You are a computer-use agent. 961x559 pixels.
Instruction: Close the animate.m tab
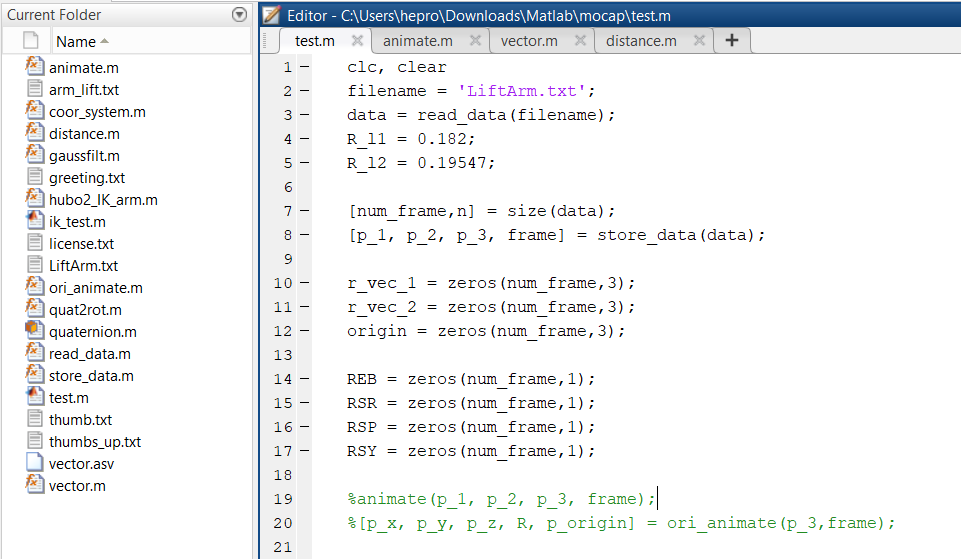point(475,40)
